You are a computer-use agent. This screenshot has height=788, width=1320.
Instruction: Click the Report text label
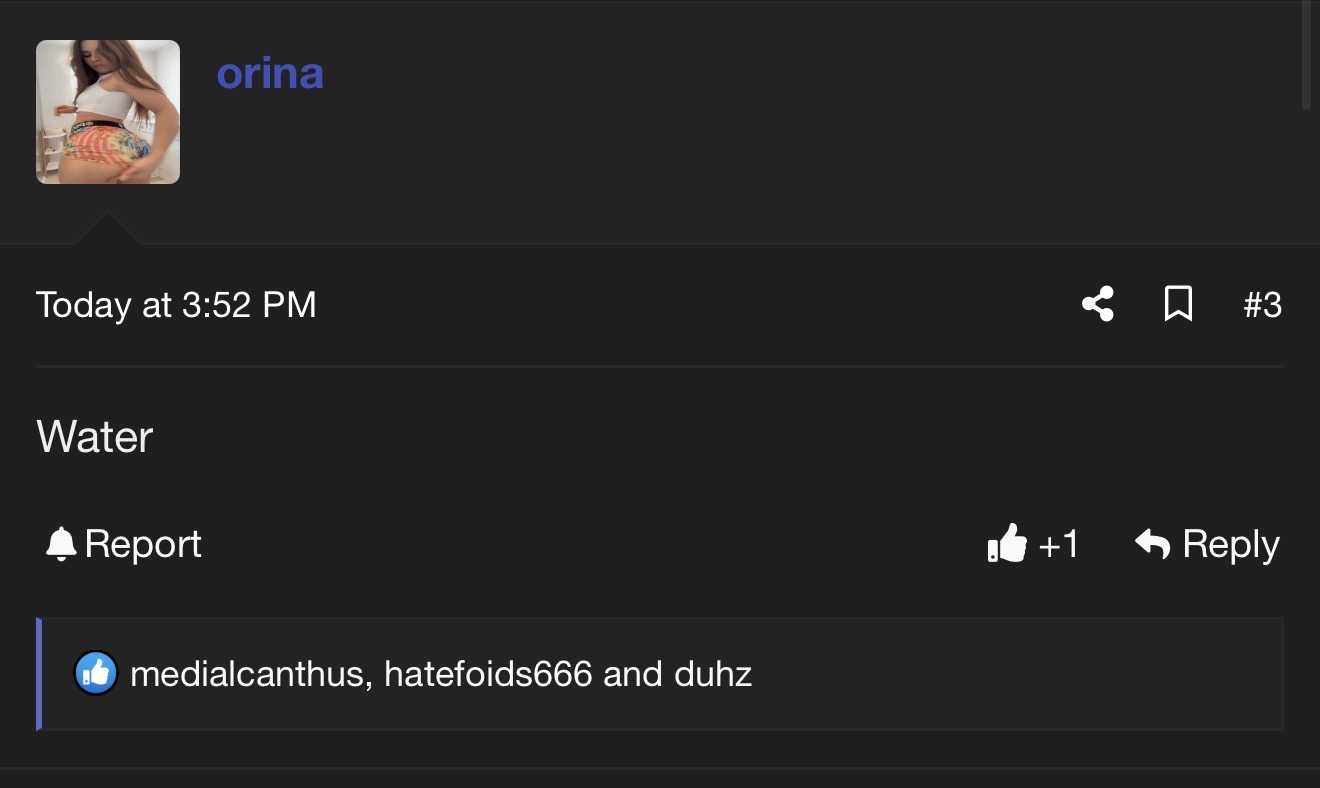[143, 544]
